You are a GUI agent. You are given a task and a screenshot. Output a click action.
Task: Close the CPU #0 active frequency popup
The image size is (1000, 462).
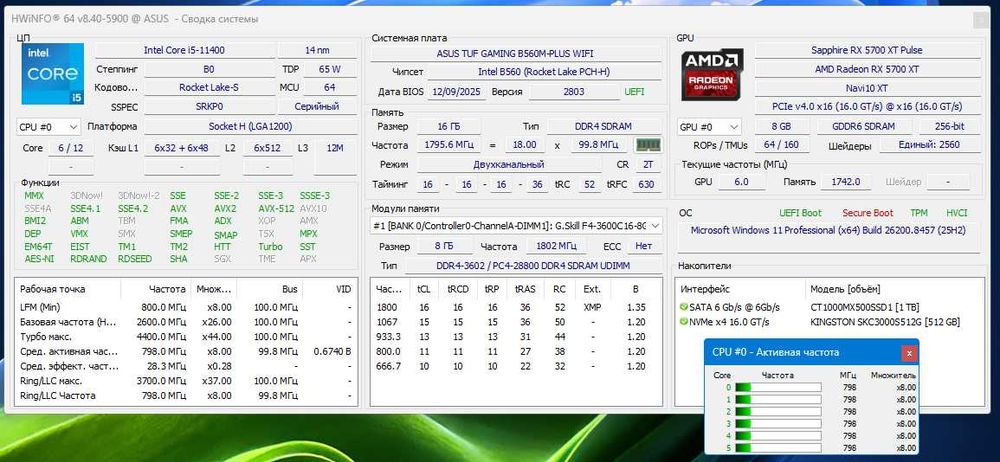[x=909, y=352]
